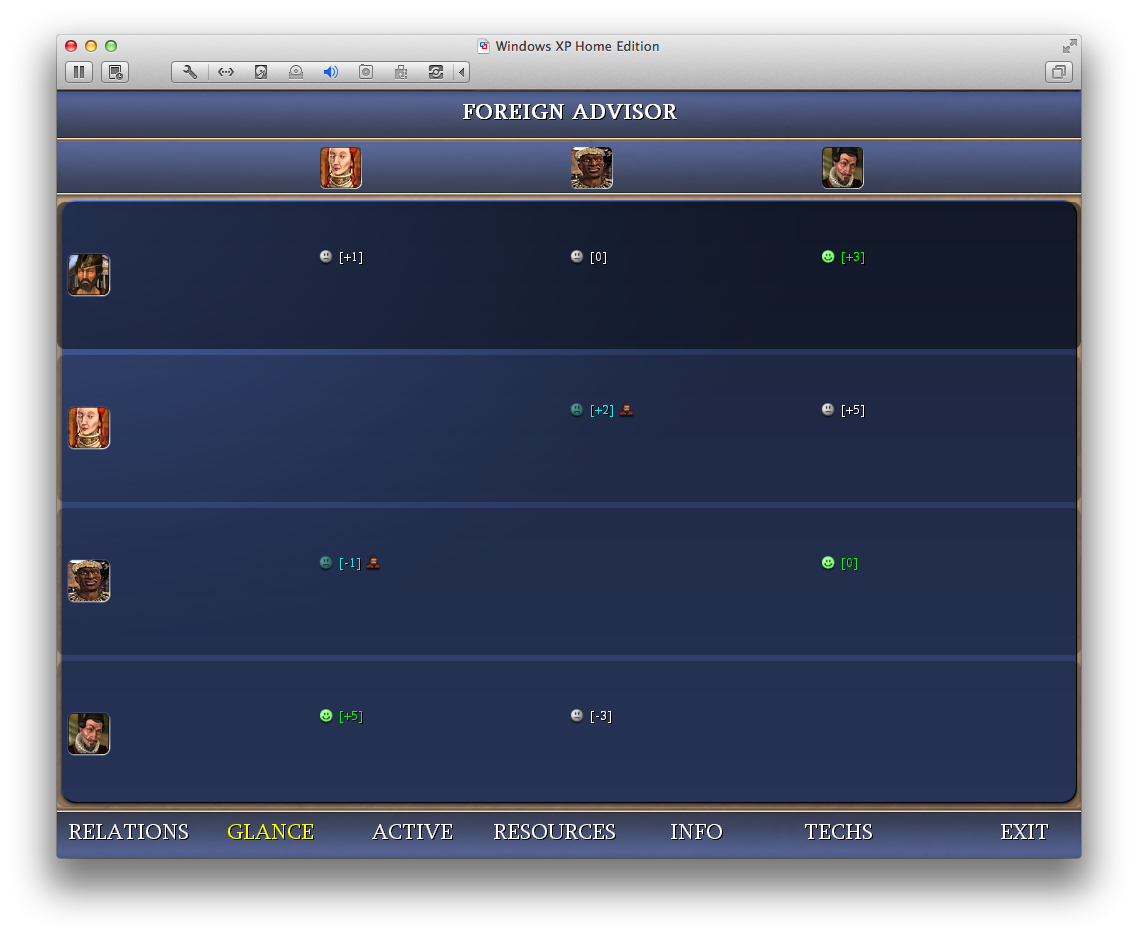This screenshot has width=1138, height=937.
Task: Go to the TECHS tab
Action: (838, 832)
